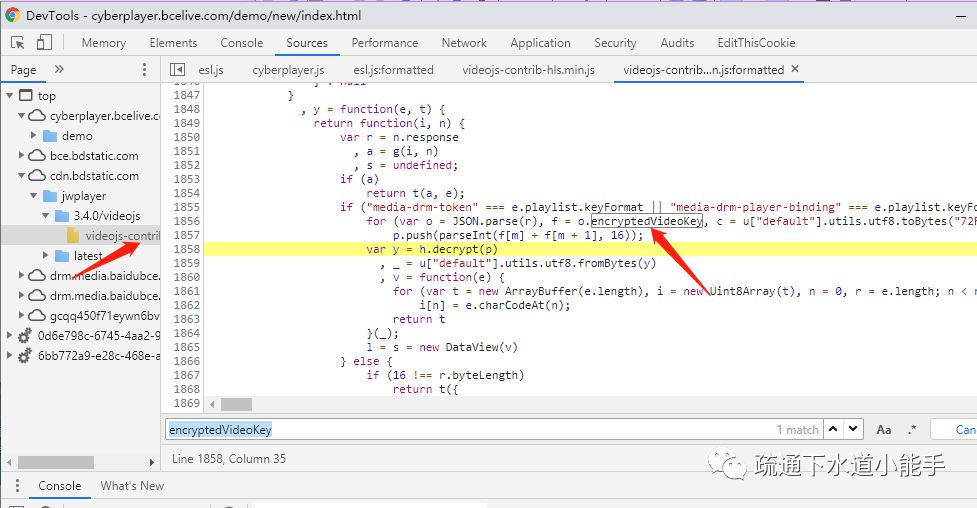Image resolution: width=977 pixels, height=508 pixels.
Task: Click navigator scrollbar right arrow
Action: tap(151, 462)
